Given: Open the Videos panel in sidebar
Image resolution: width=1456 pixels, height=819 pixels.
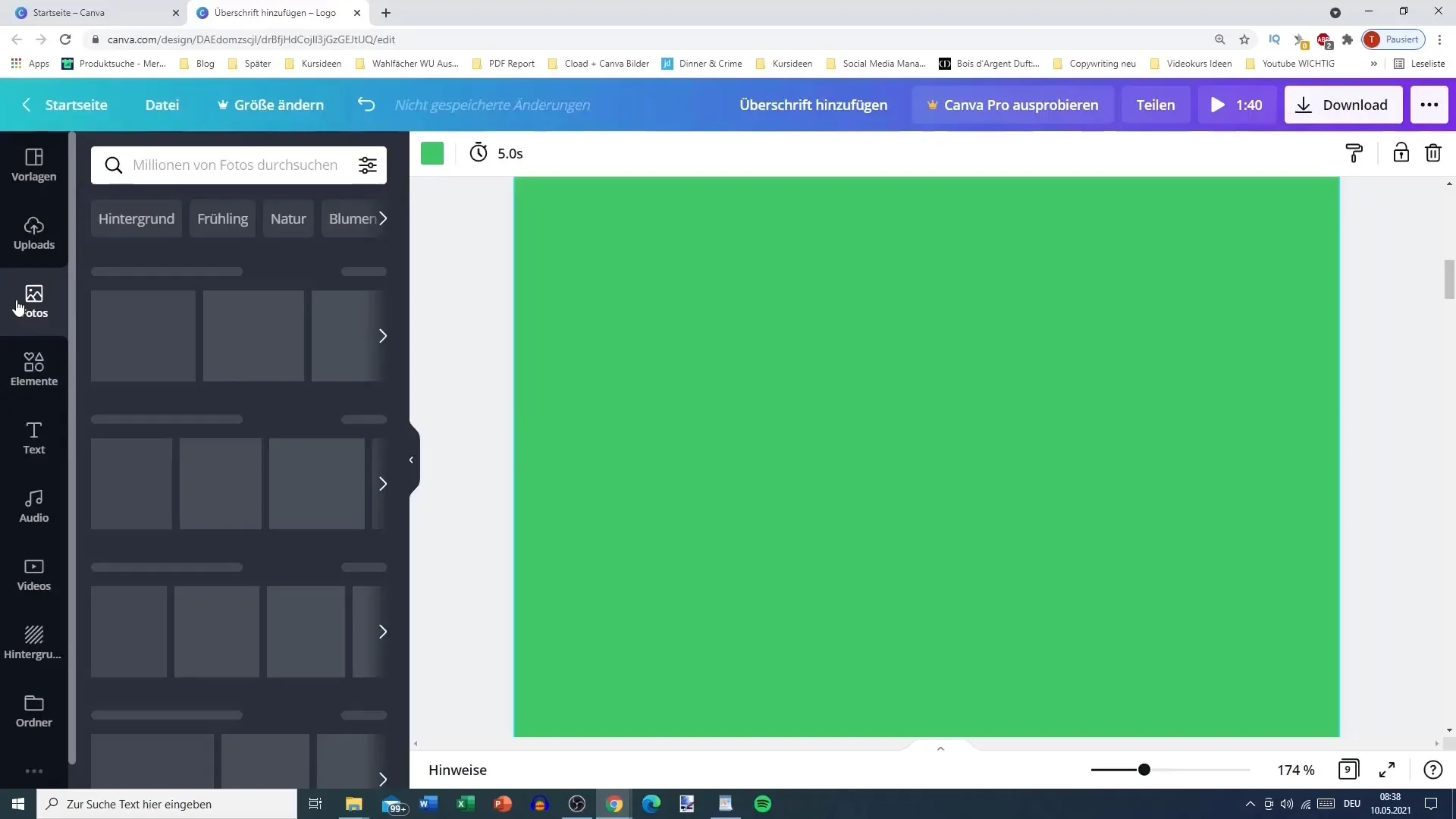Looking at the screenshot, I should [x=34, y=574].
